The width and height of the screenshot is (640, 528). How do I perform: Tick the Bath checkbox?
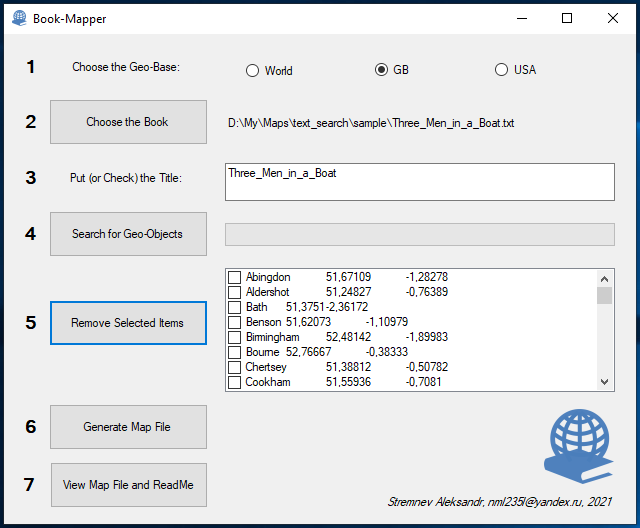click(234, 307)
